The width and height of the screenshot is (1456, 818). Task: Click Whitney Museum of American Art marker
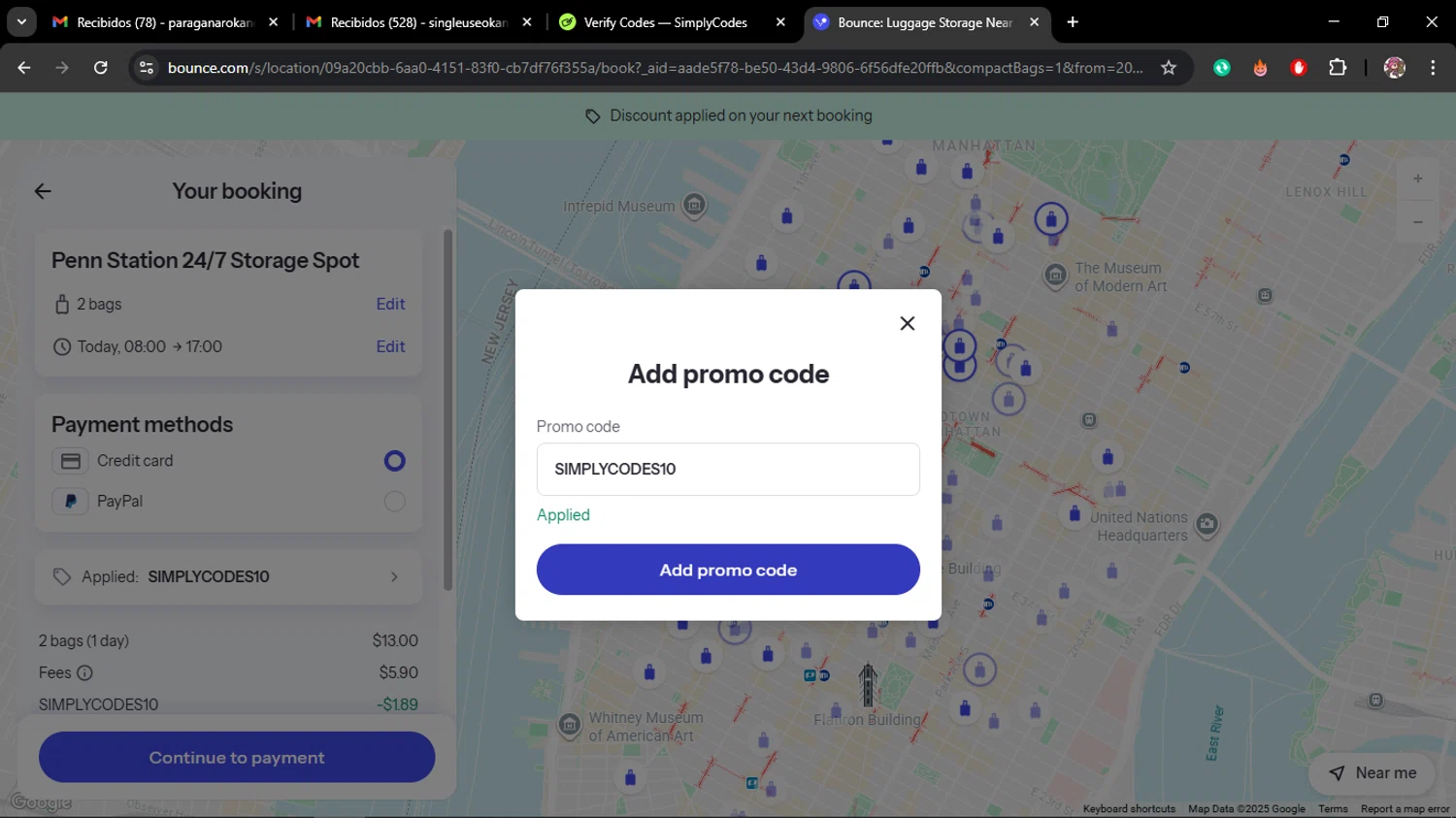[x=570, y=725]
